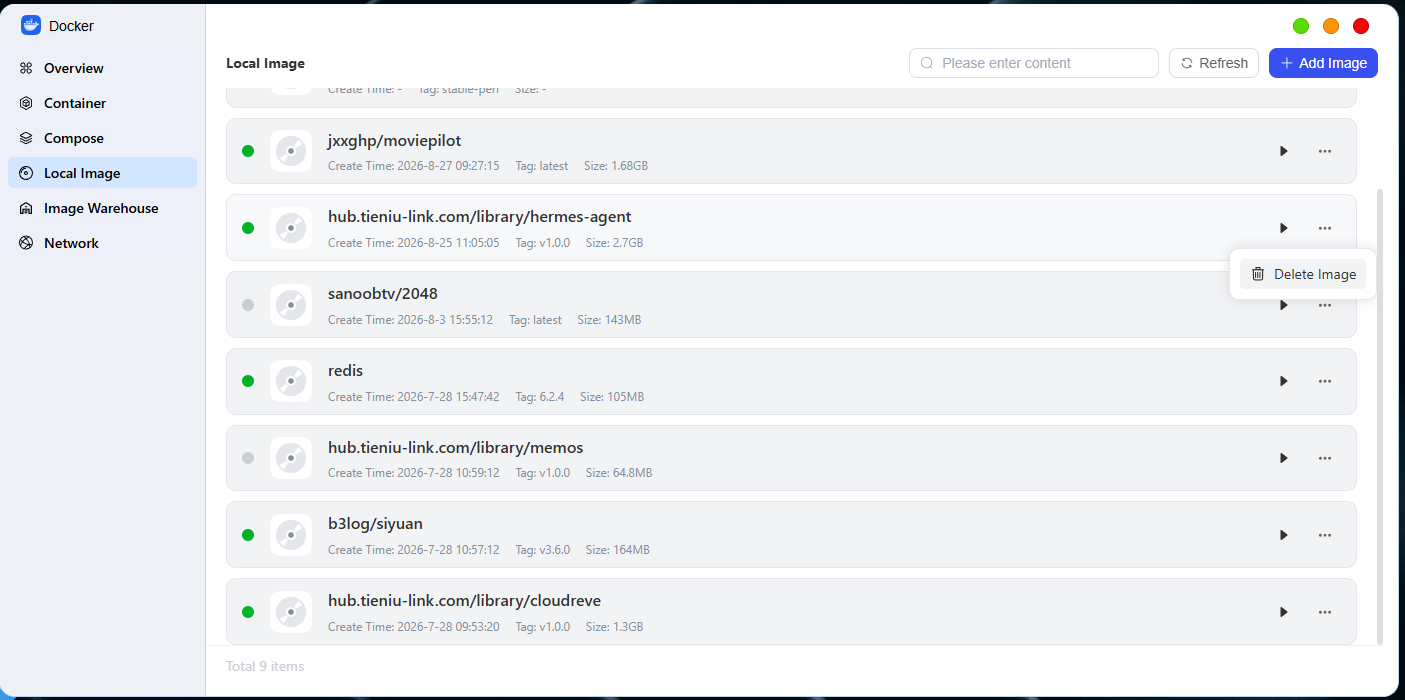The width and height of the screenshot is (1405, 700).
Task: Click the disc icon of redis image
Action: [291, 381]
